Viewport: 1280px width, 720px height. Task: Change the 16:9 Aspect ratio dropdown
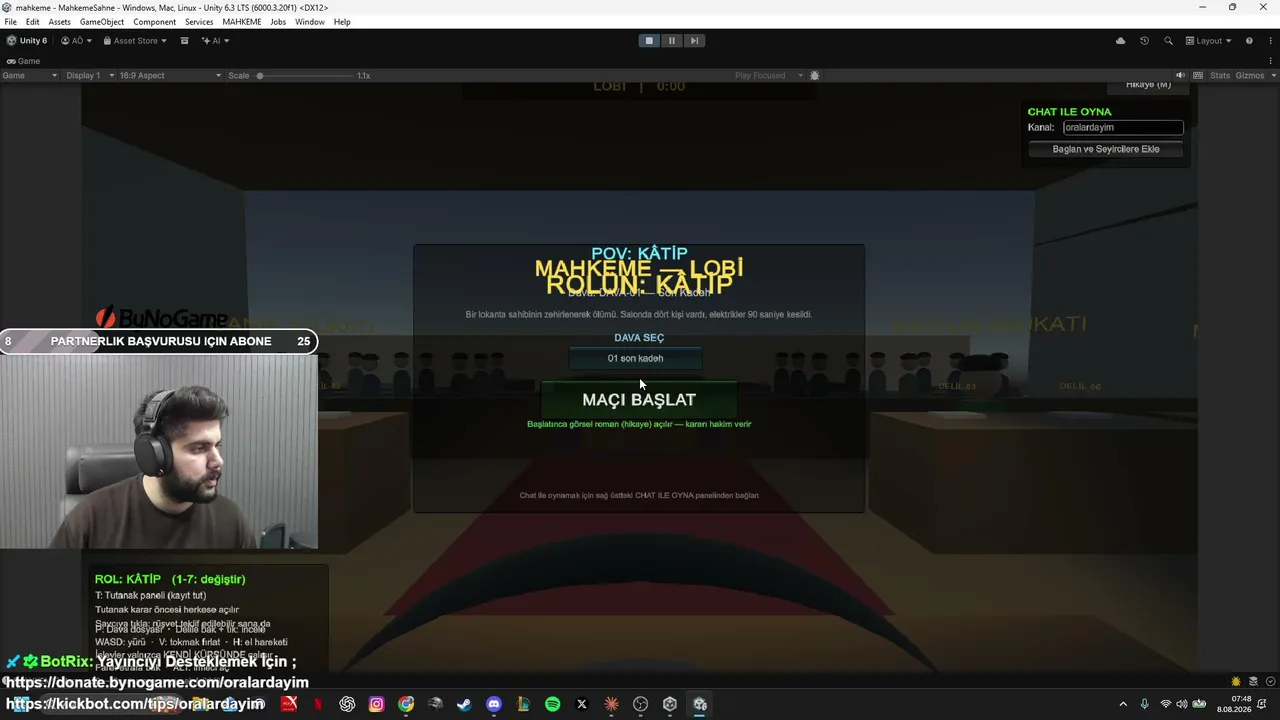point(170,76)
